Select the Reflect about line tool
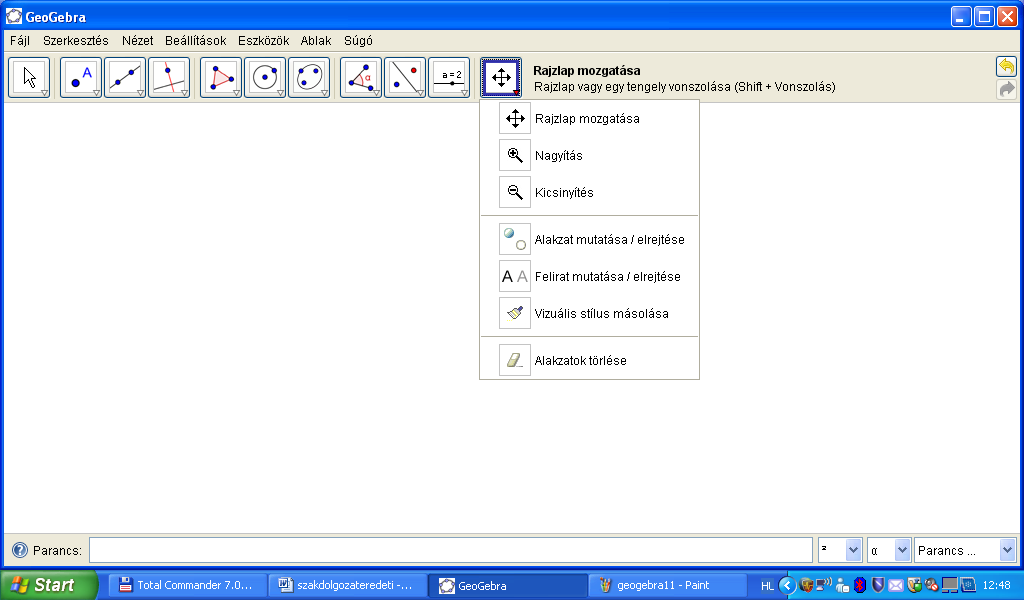Viewport: 1024px width, 600px height. pos(406,78)
